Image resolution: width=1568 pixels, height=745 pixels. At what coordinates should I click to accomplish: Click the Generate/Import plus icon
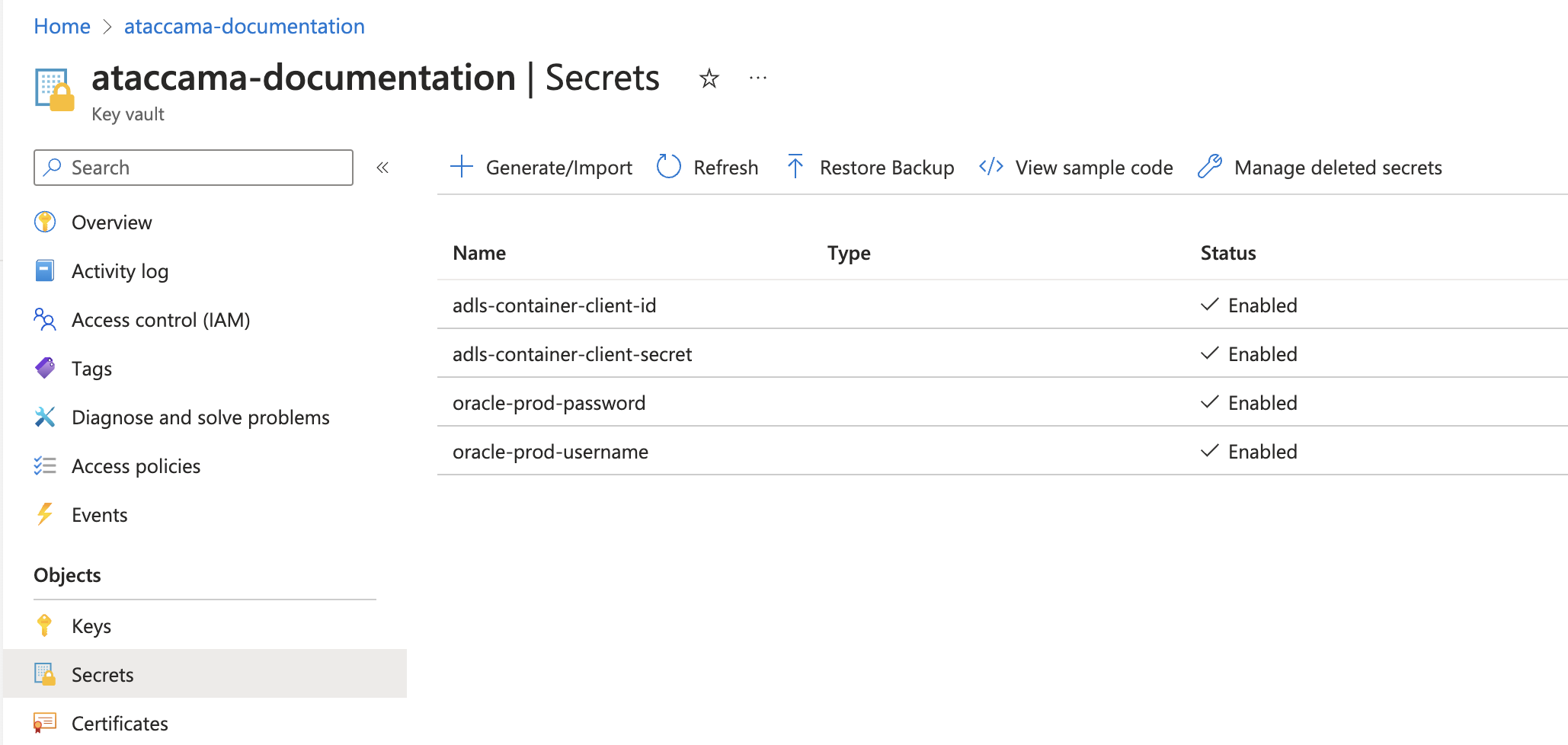coord(462,167)
